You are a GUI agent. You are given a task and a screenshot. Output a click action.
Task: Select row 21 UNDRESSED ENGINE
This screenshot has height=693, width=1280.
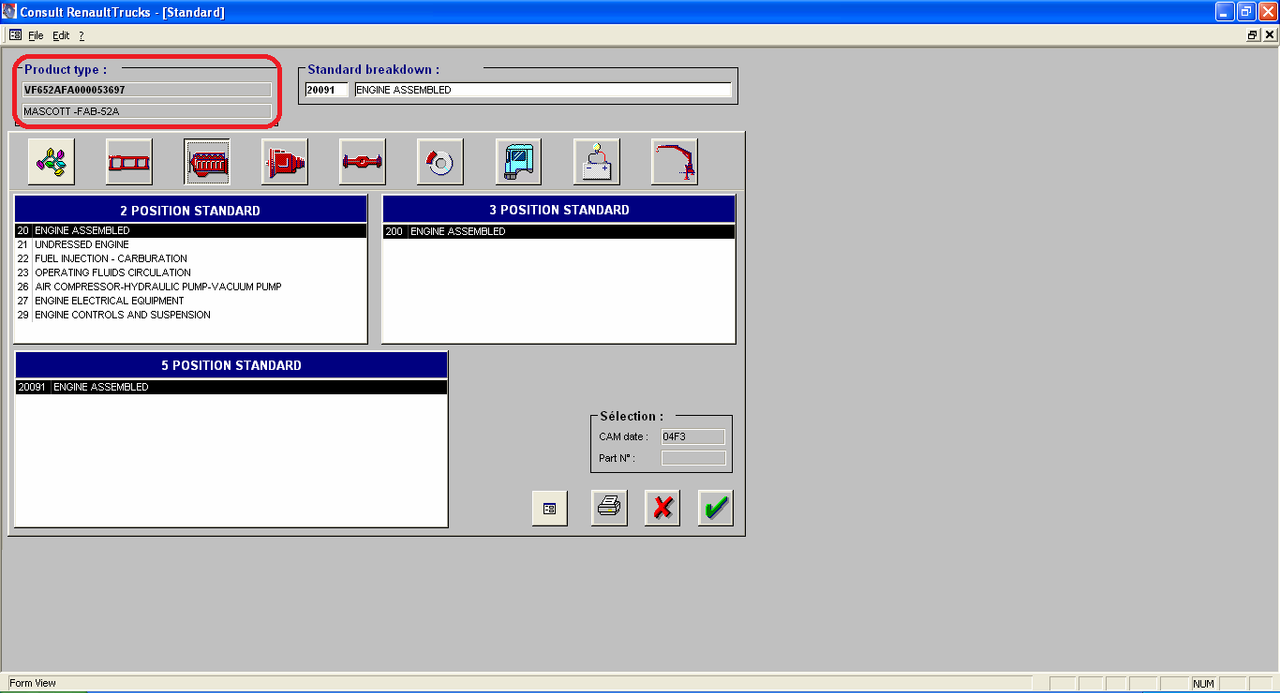(191, 245)
